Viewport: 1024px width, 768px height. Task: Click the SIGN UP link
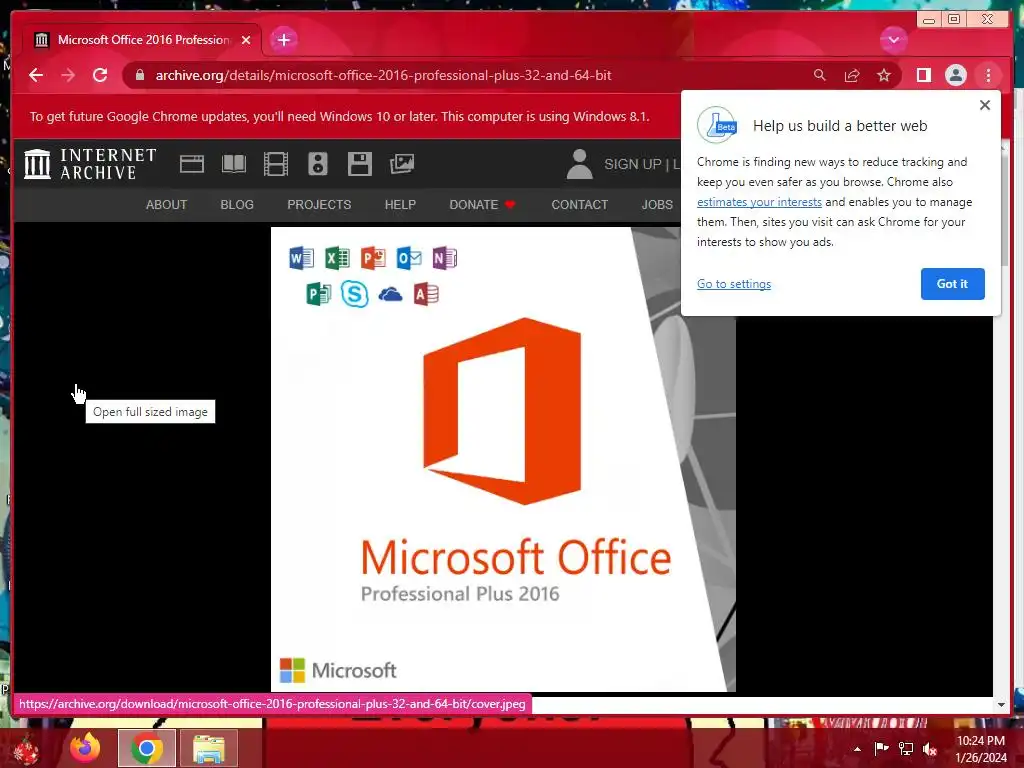point(632,164)
